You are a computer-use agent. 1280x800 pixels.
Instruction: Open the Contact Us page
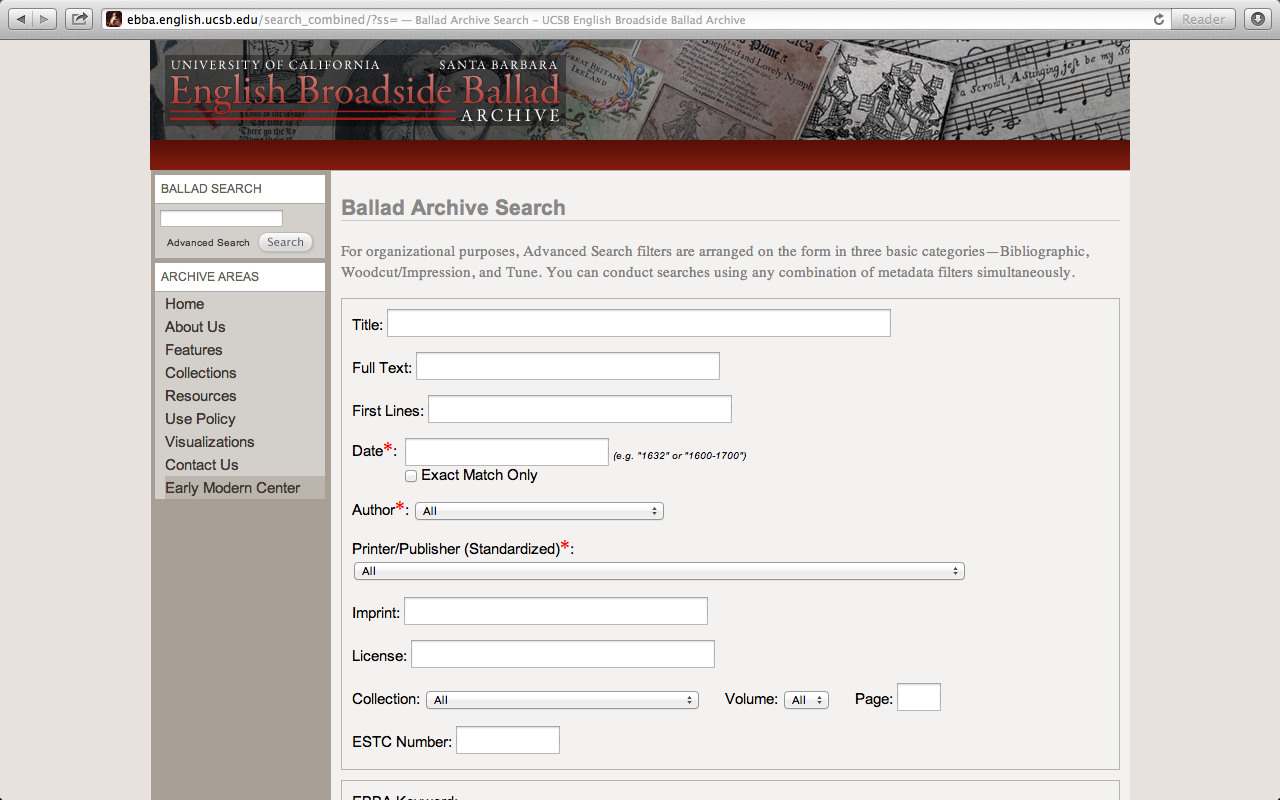202,465
